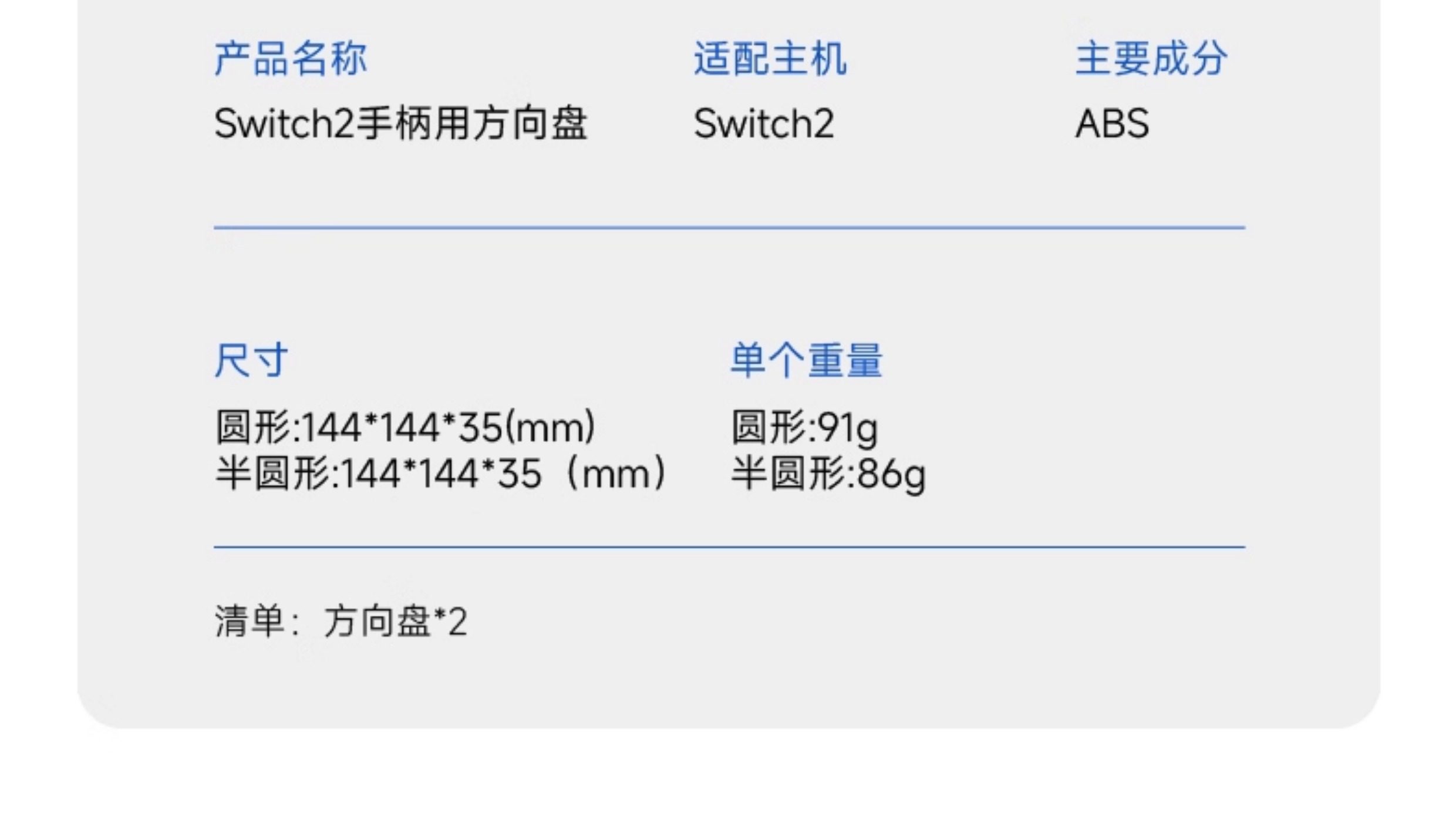
Task: Click the 主要成分 heading
Action: click(x=1151, y=59)
